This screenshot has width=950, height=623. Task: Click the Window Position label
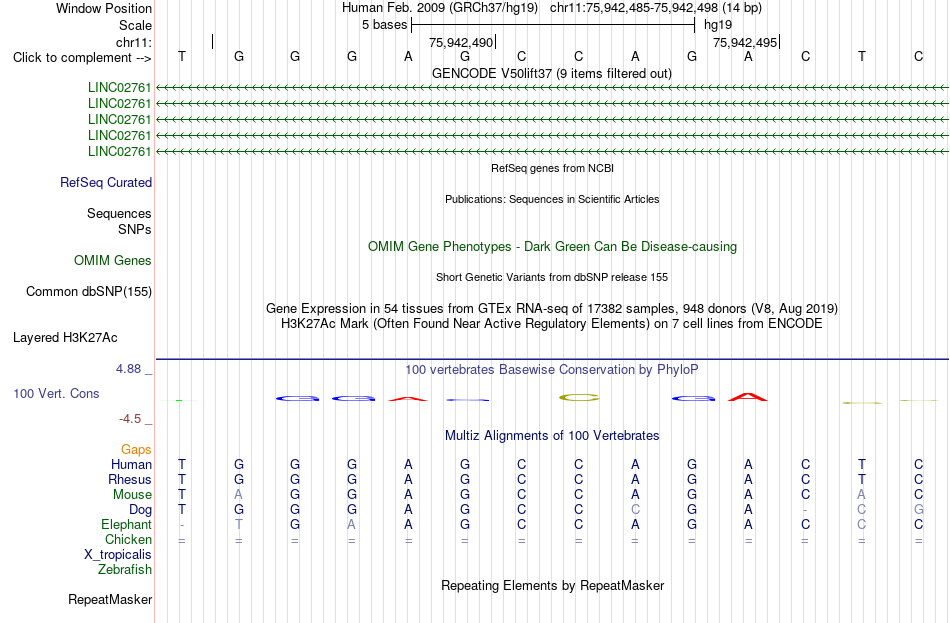104,8
